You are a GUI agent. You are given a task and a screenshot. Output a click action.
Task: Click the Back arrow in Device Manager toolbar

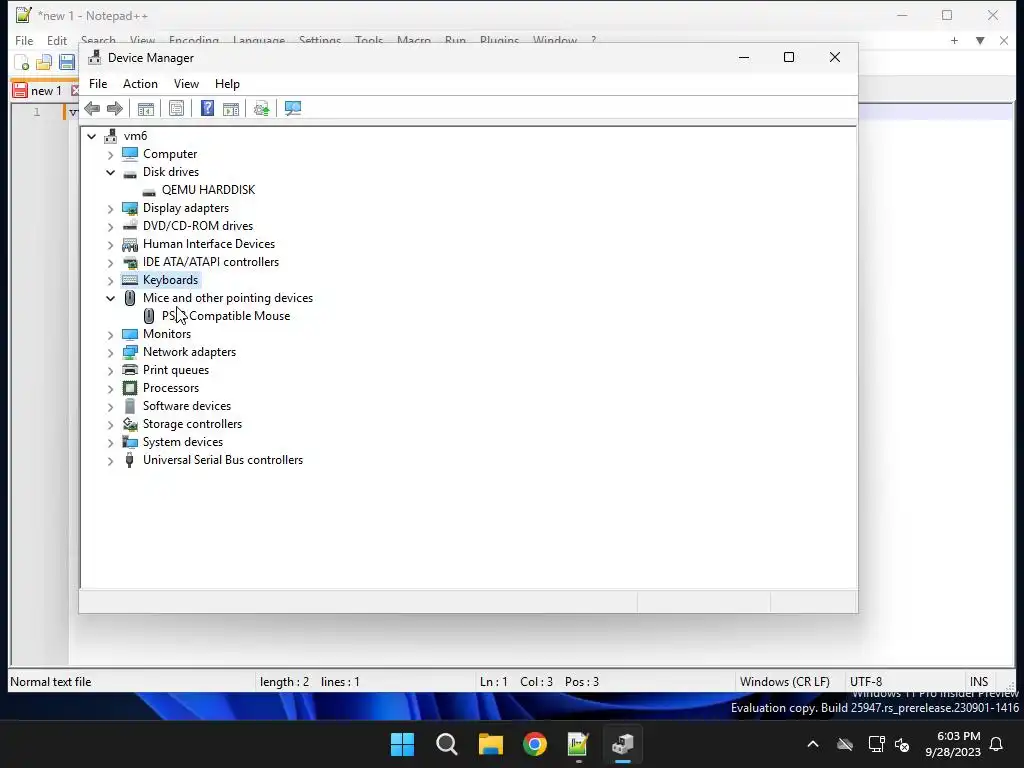[x=92, y=108]
